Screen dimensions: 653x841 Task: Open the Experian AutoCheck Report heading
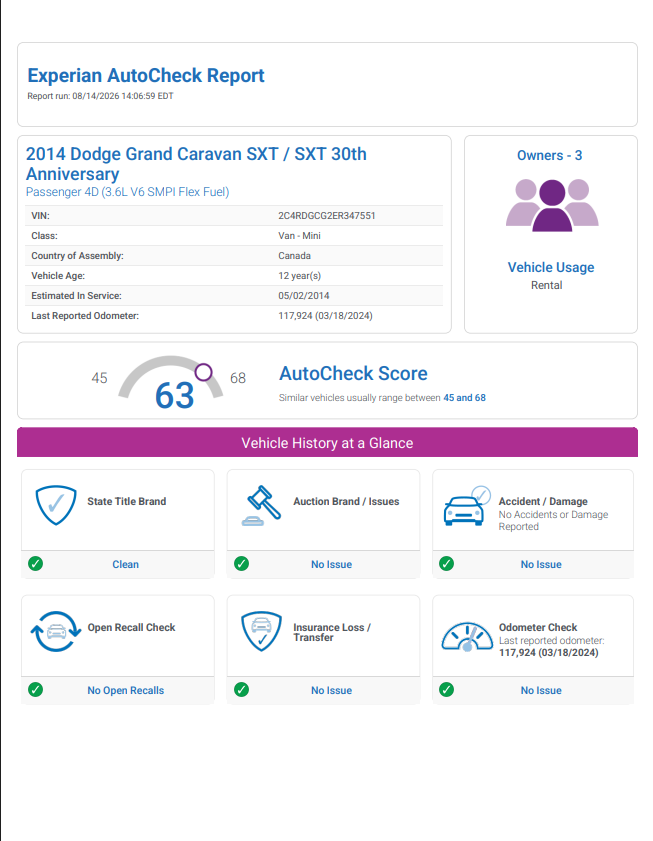(x=146, y=76)
